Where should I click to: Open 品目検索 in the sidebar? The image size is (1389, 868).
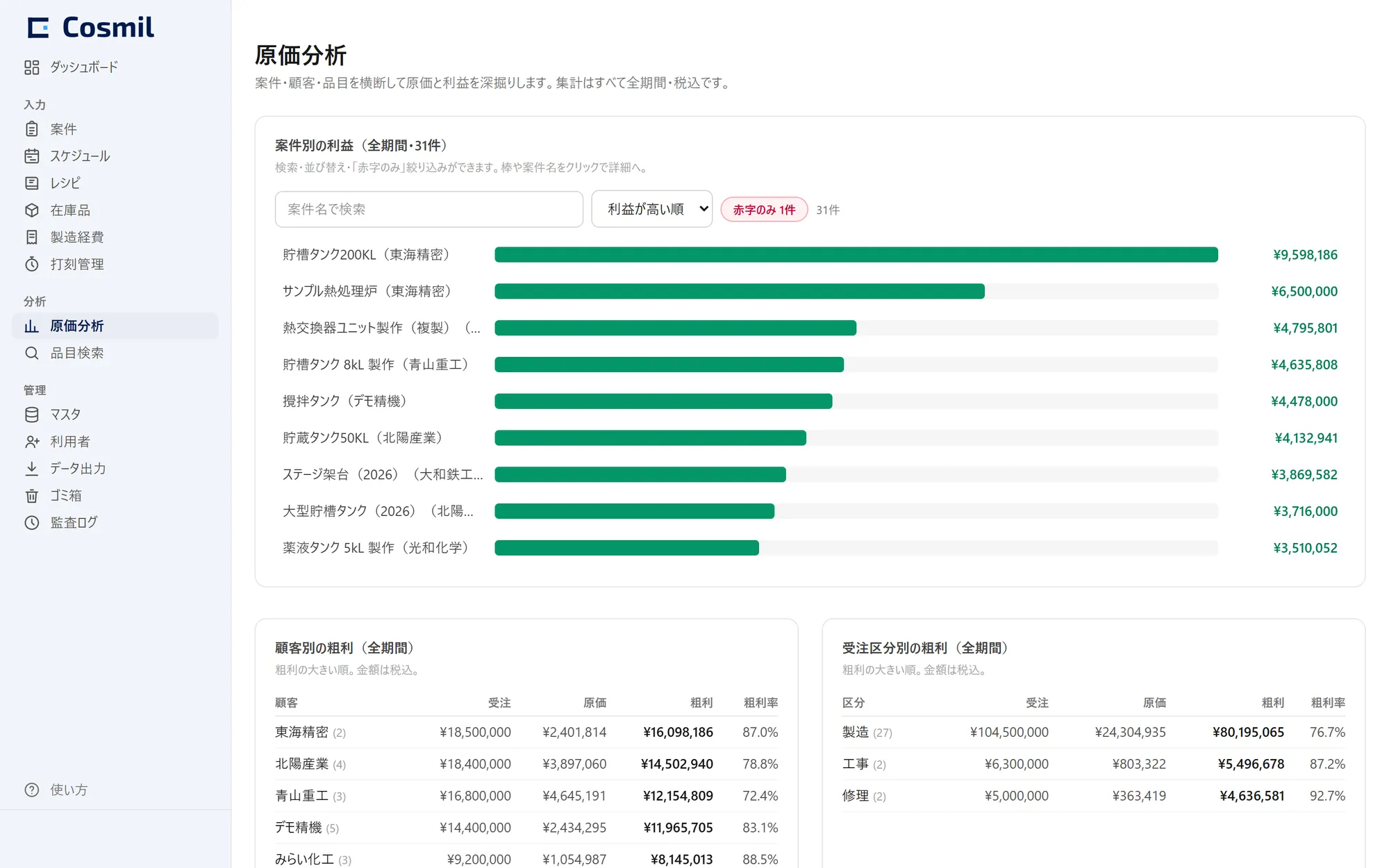115,353
